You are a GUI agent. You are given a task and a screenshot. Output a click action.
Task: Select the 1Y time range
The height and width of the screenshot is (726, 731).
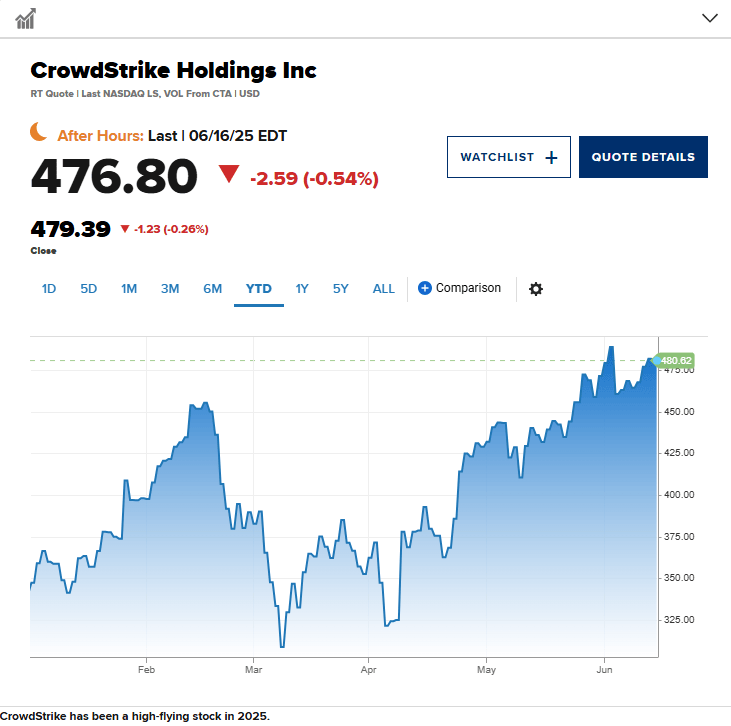pos(302,289)
